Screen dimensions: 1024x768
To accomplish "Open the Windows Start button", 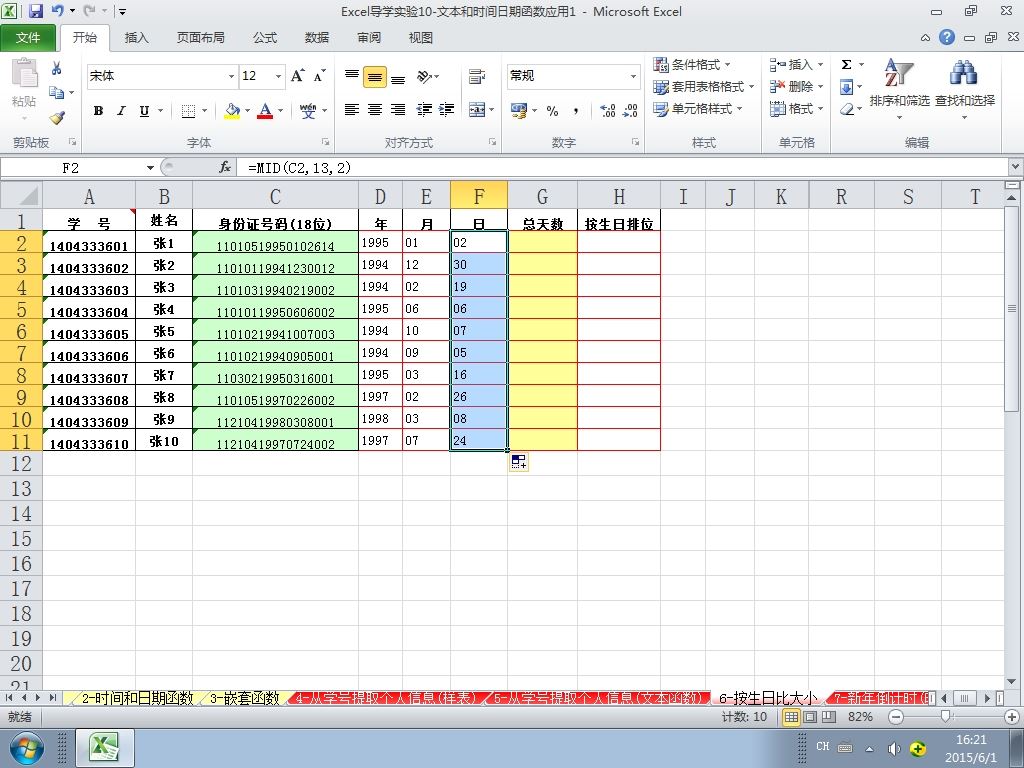I will tap(26, 748).
